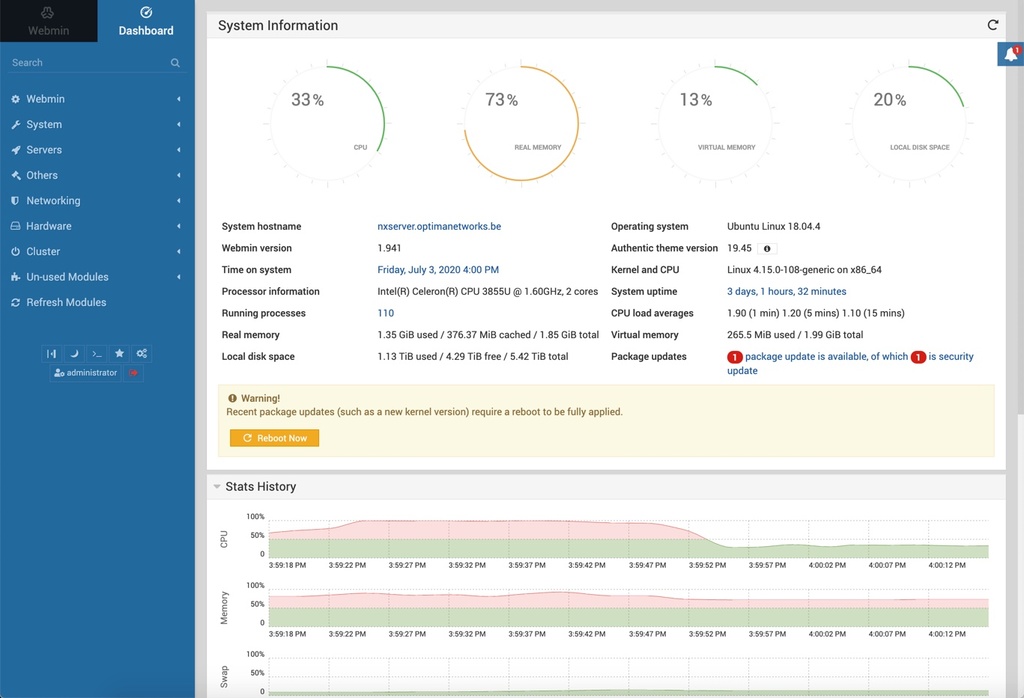Click the Kernel and CPU value
This screenshot has width=1024, height=698.
pos(804,270)
